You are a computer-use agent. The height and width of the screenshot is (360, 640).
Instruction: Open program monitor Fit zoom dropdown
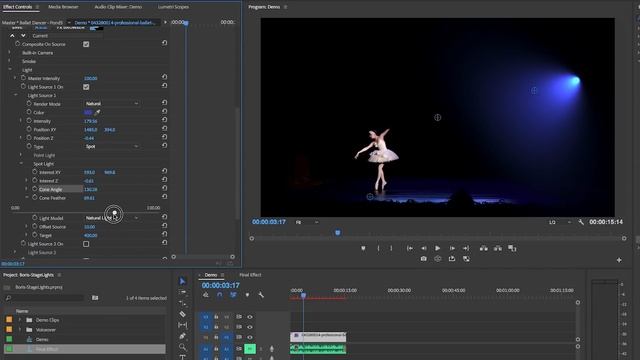point(307,222)
